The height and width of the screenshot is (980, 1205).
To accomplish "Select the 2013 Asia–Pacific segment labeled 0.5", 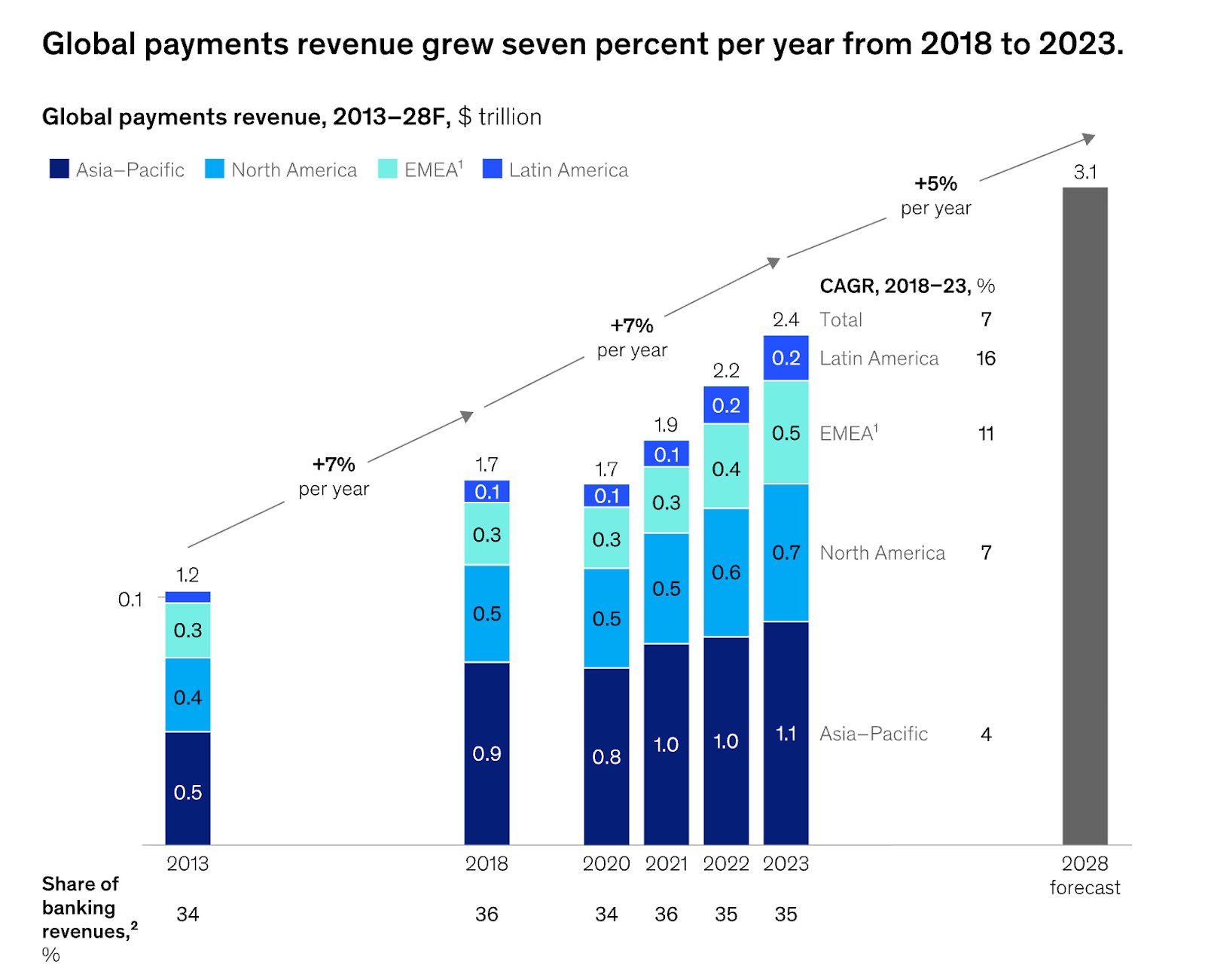I will (188, 791).
